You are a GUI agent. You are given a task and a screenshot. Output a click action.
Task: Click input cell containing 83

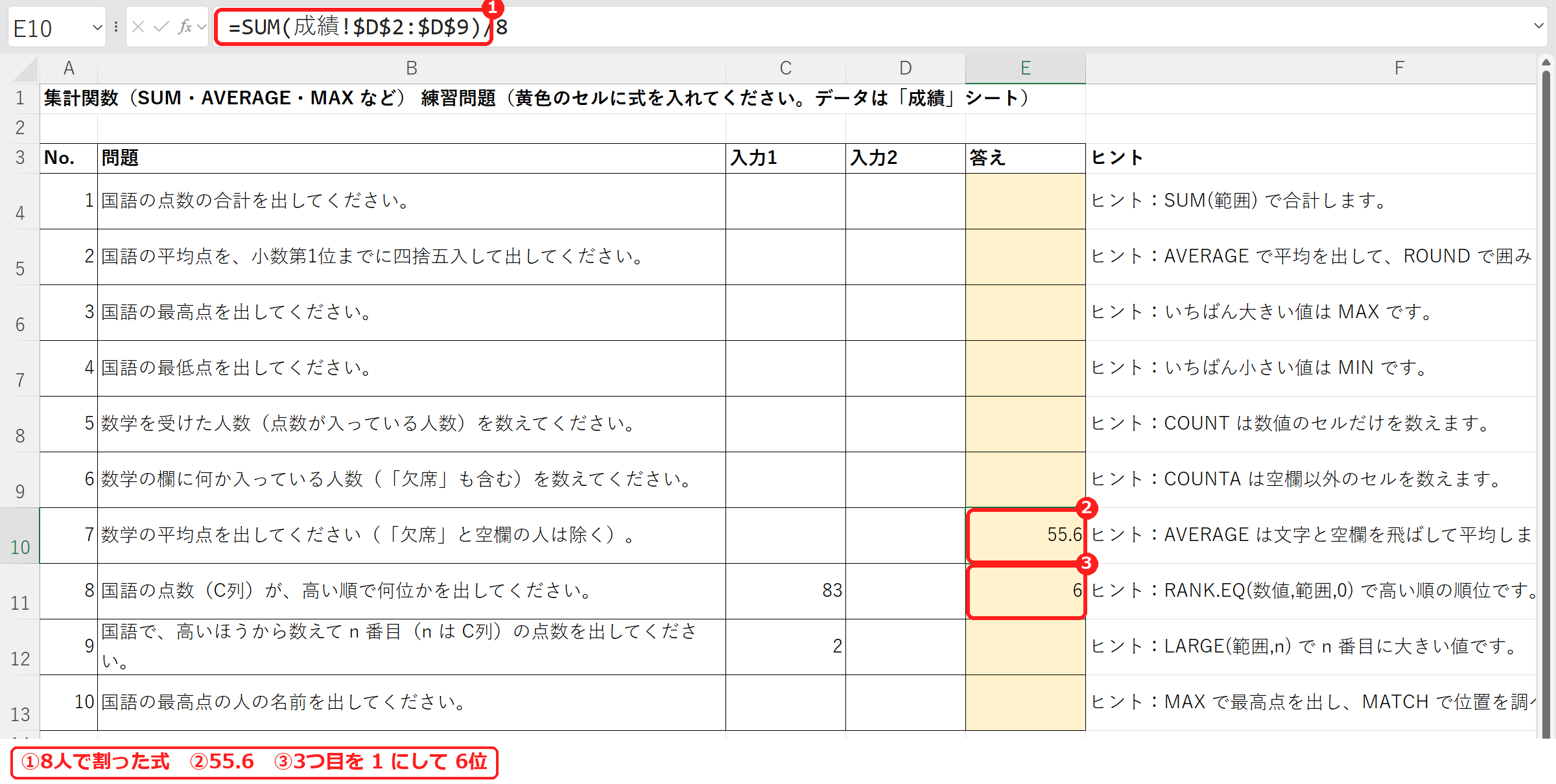[786, 591]
